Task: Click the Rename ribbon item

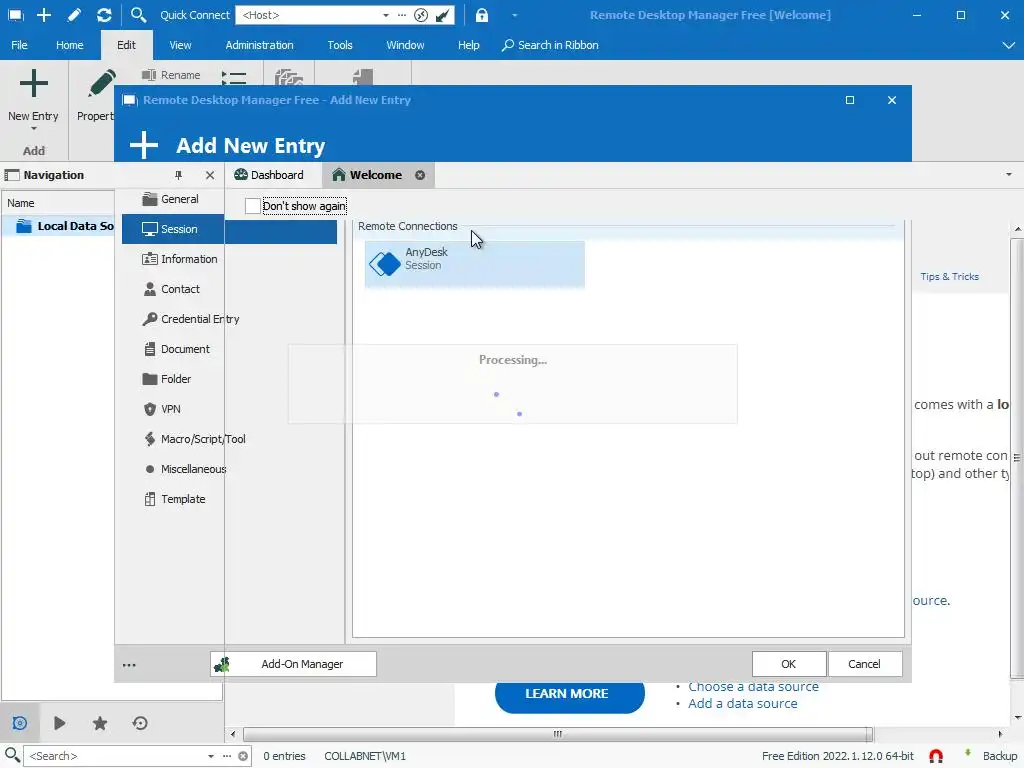Action: click(x=171, y=75)
